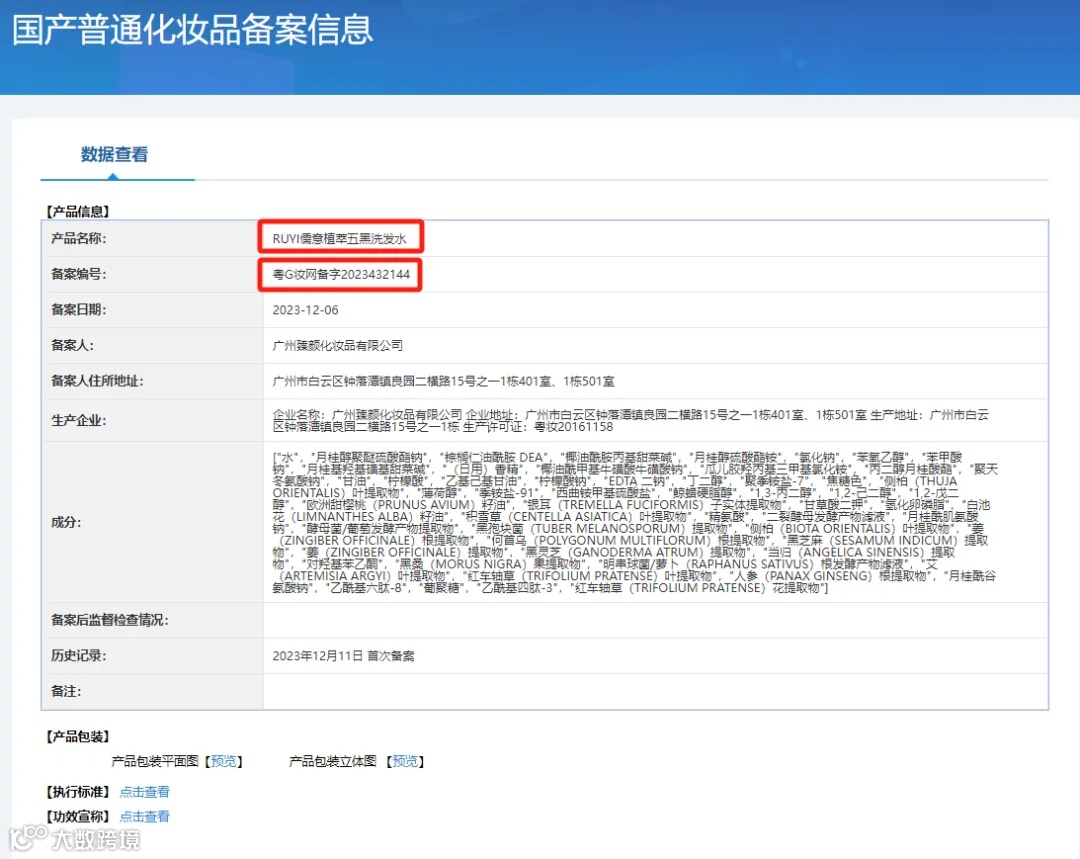1080x859 pixels.
Task: Click the empty 备注 field
Action: tap(656, 691)
